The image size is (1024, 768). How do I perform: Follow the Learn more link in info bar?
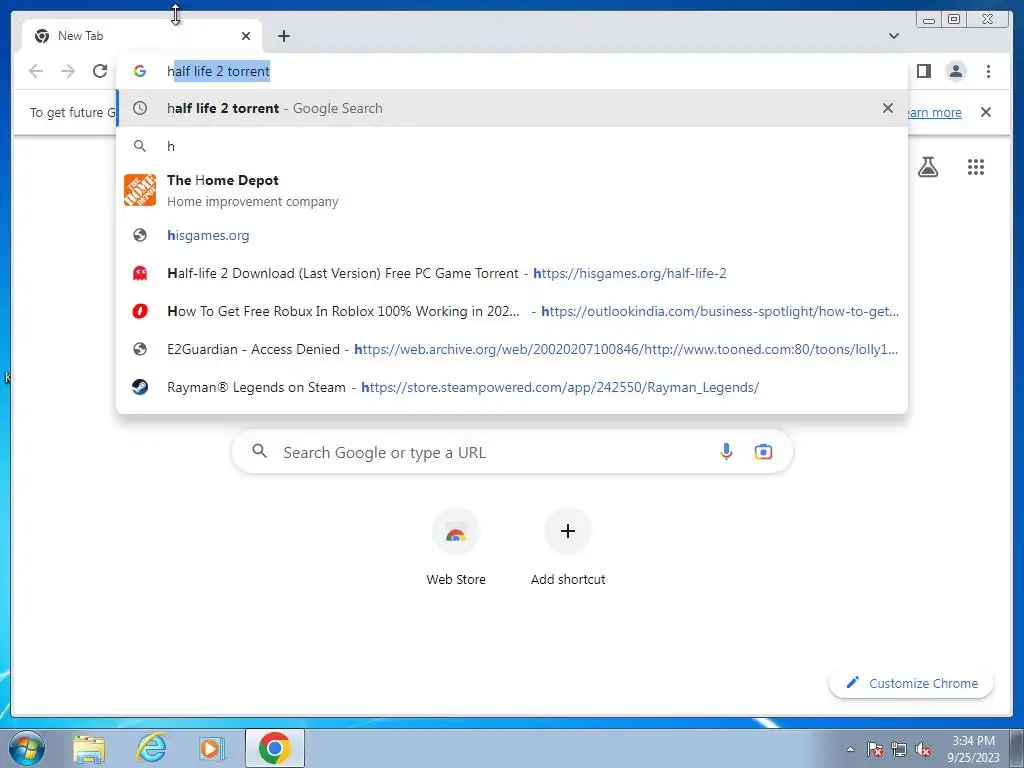934,112
